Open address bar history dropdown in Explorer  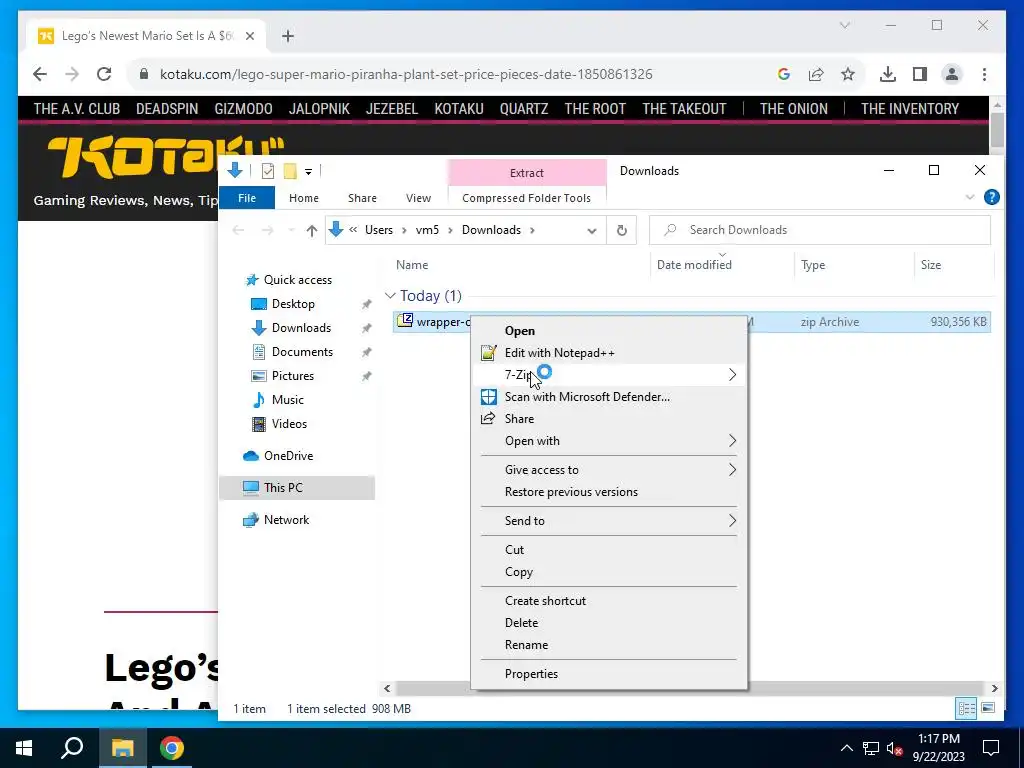tap(592, 231)
